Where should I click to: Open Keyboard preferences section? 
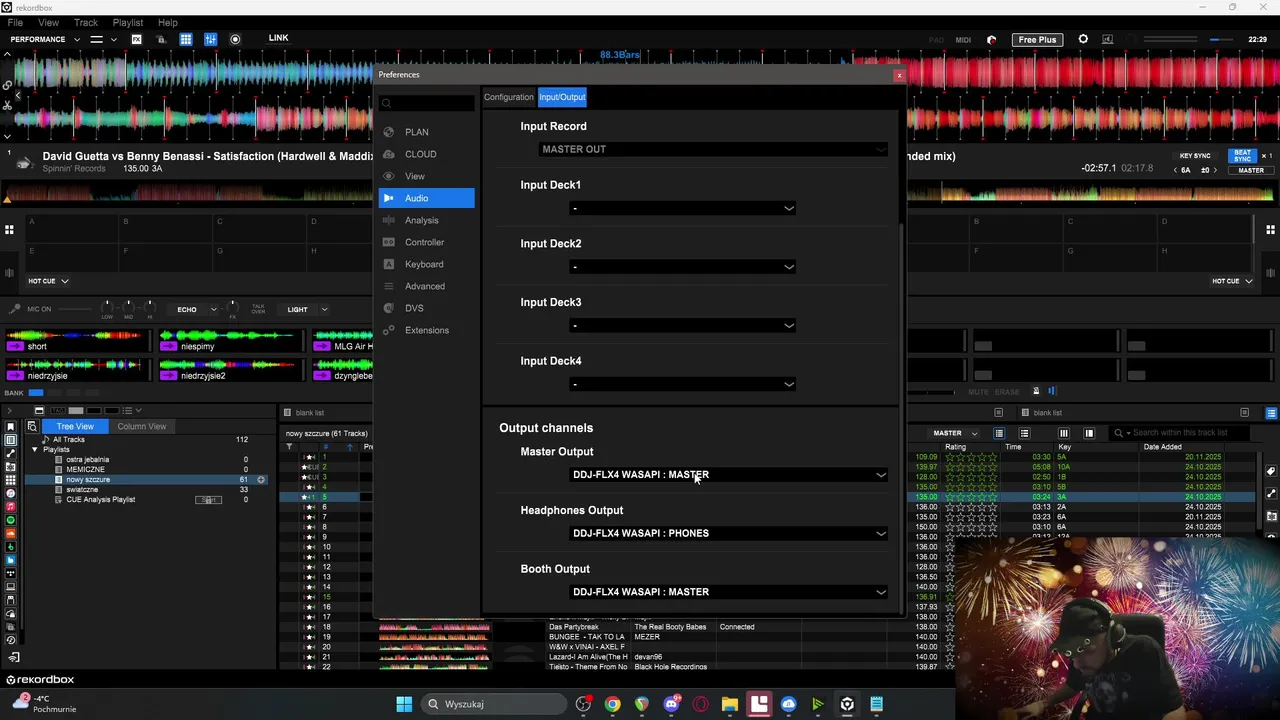[x=424, y=264]
